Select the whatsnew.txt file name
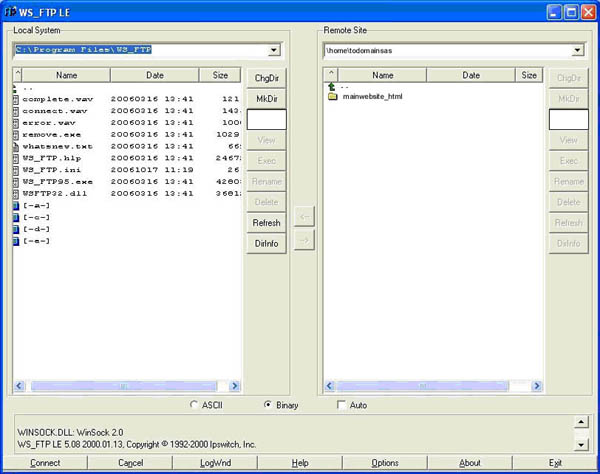Screen dimensions: 600x474 (x=57, y=147)
